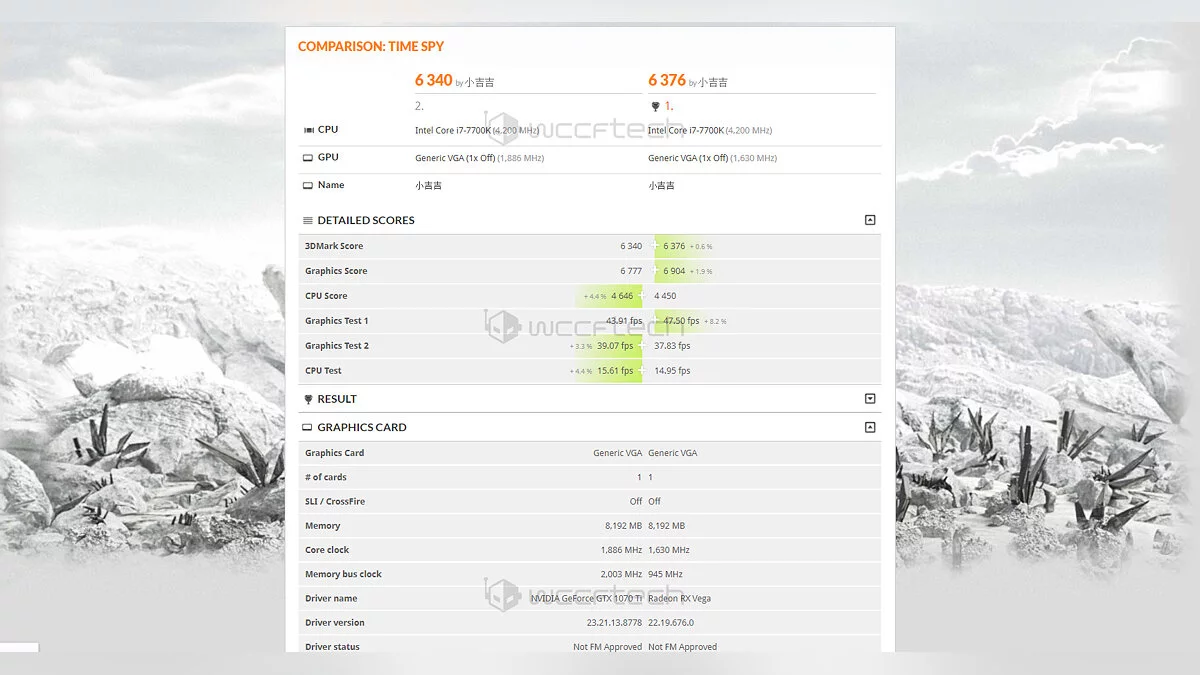
Task: Click the 23.21.13.8778 driver version
Action: [x=614, y=623]
